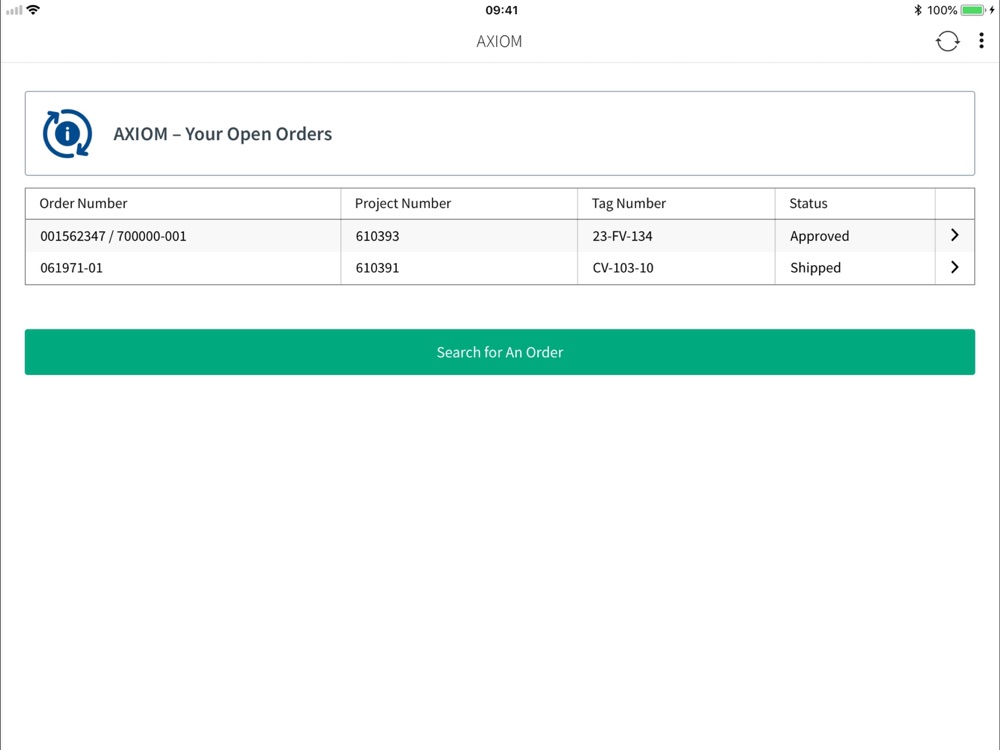
Task: Select tag number CV-103-10 cell
Action: pos(623,268)
